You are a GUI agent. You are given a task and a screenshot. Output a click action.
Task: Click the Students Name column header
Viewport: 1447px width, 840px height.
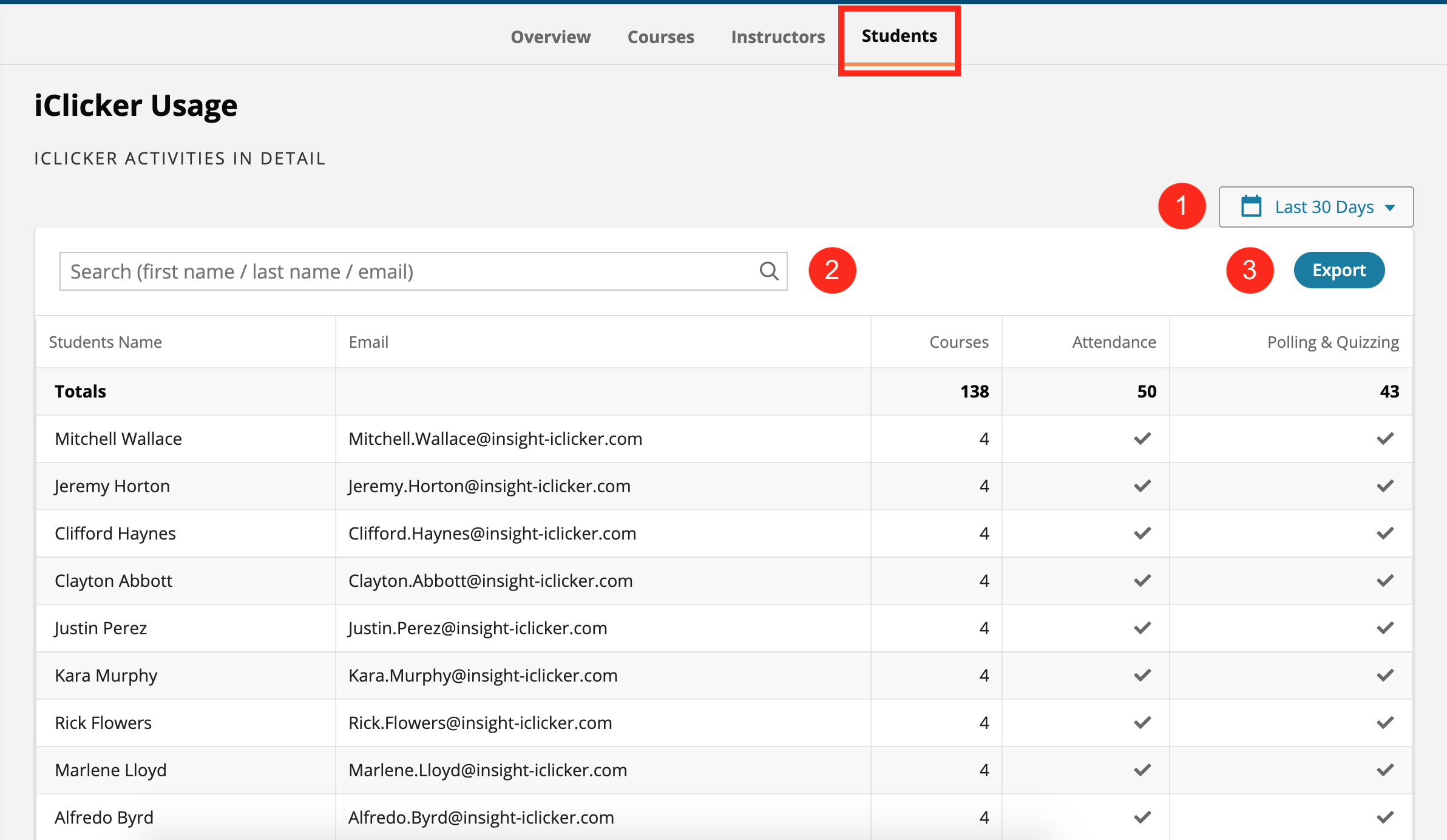pyautogui.click(x=105, y=342)
